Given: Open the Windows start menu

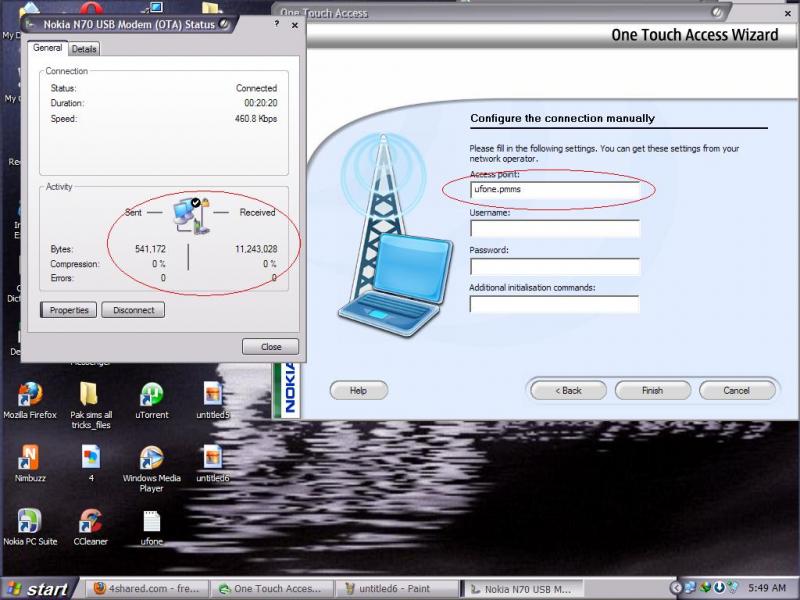Looking at the screenshot, I should 38,589.
